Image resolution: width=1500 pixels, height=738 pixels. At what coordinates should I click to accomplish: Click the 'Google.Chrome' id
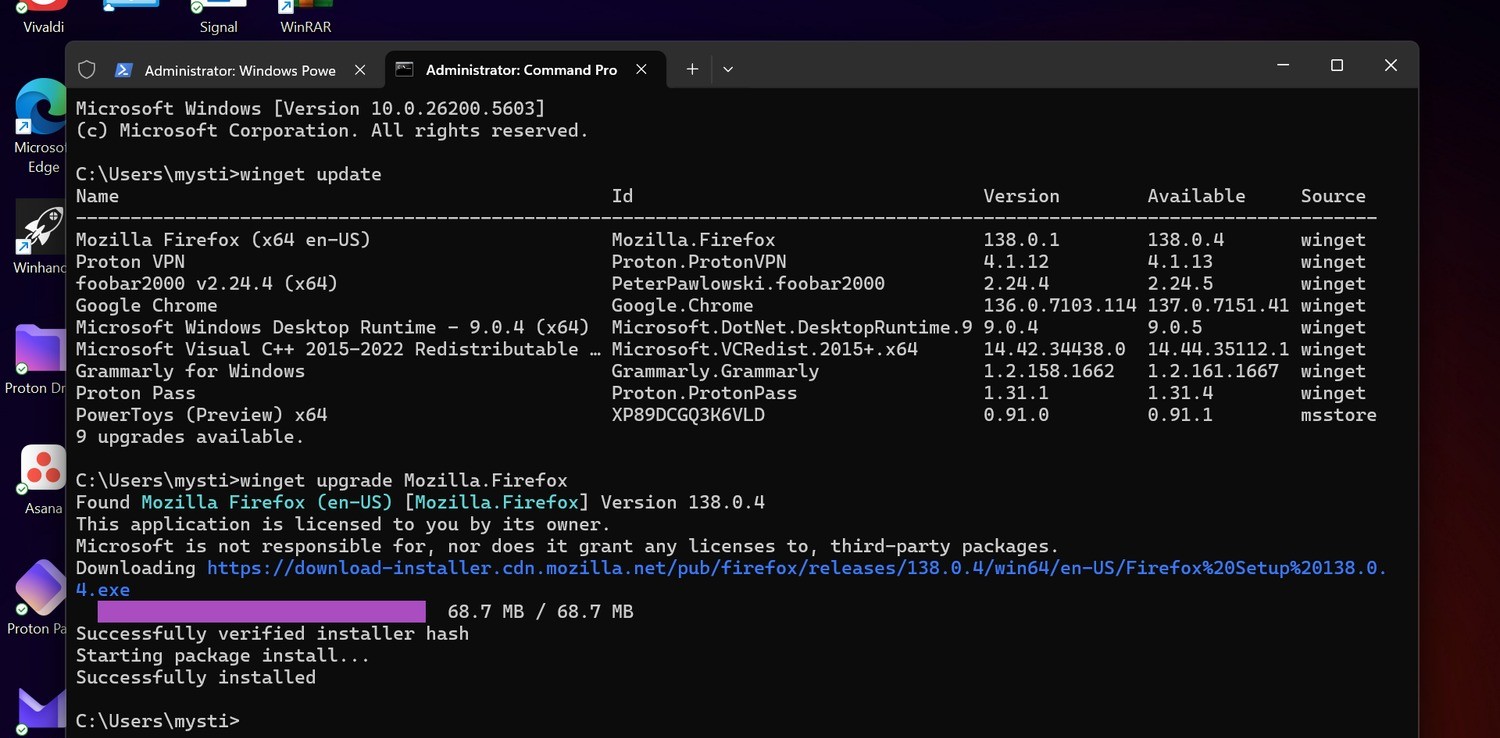[682, 306]
